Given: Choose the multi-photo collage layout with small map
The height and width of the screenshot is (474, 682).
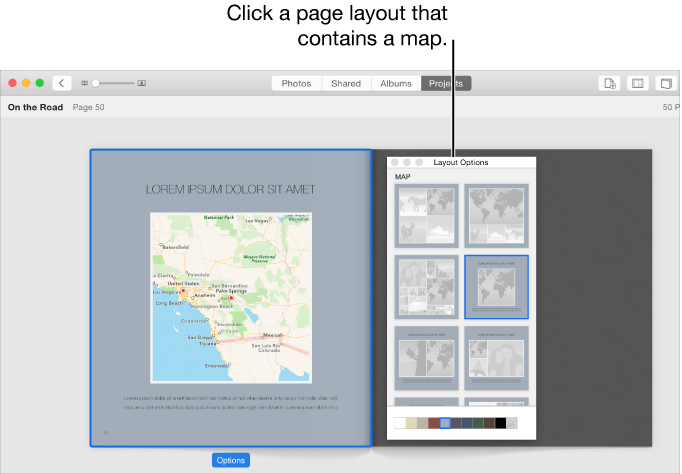Looking at the screenshot, I should [426, 287].
